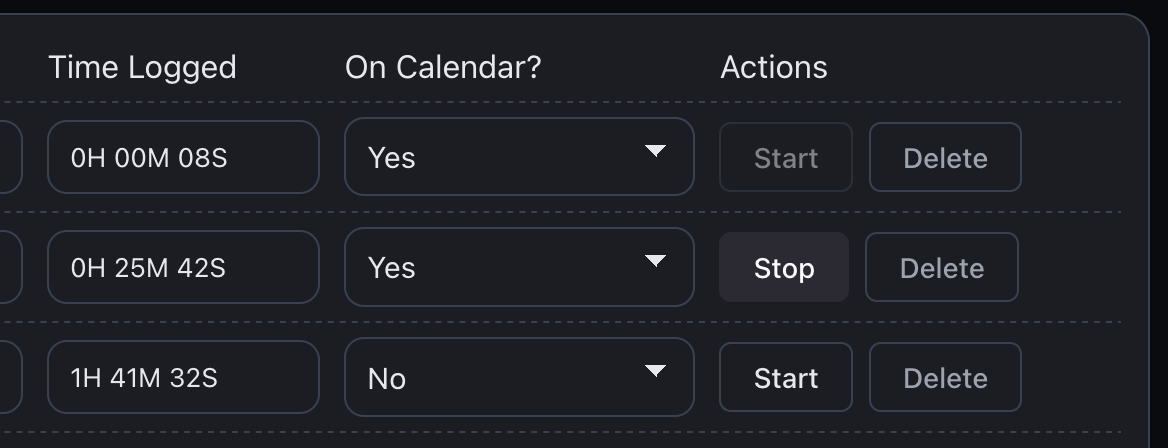The height and width of the screenshot is (448, 1168).
Task: Click the 0H 00M 08S time logged field
Action: click(x=183, y=157)
